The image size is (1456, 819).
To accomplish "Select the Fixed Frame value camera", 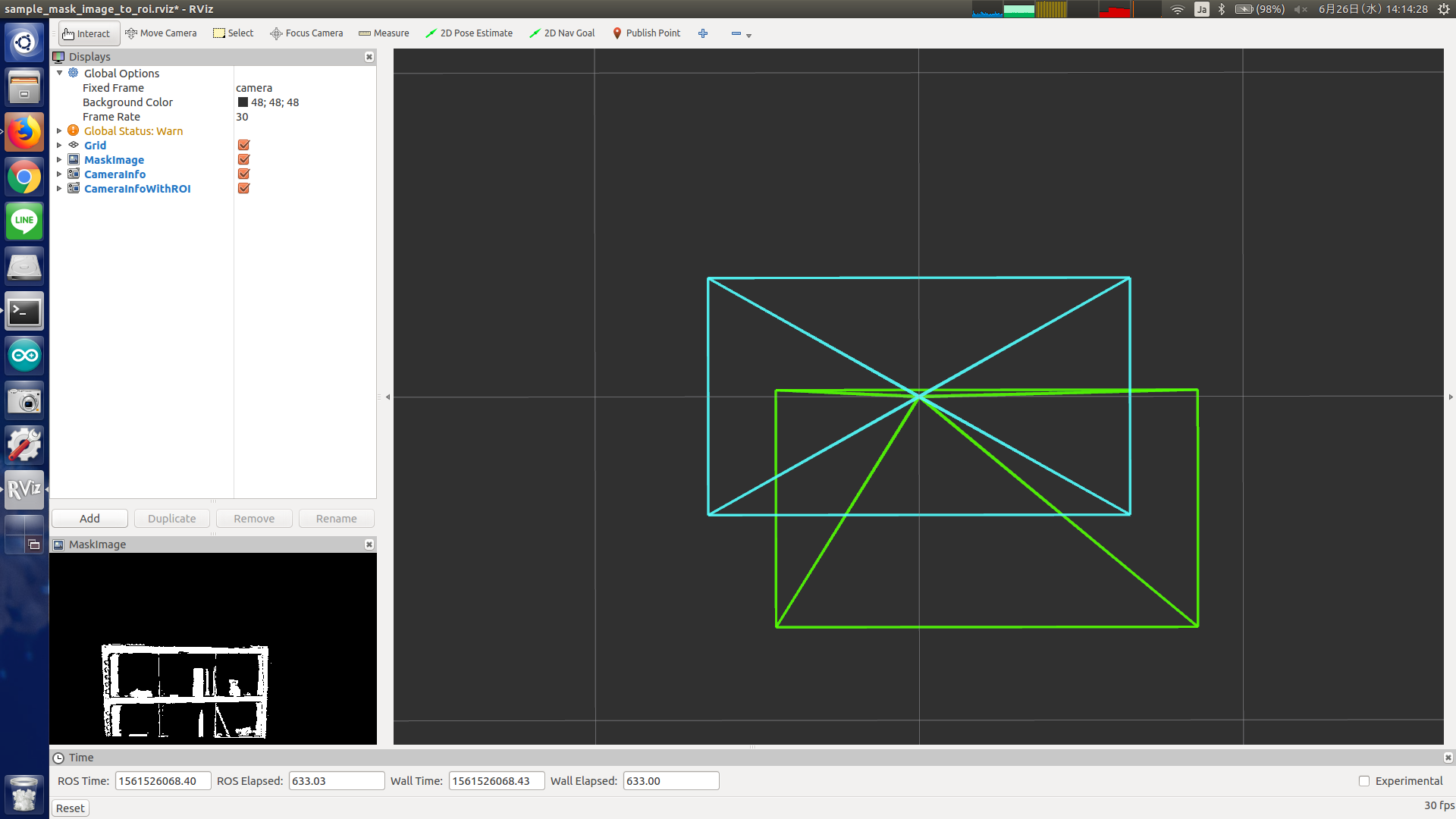I will pyautogui.click(x=254, y=88).
